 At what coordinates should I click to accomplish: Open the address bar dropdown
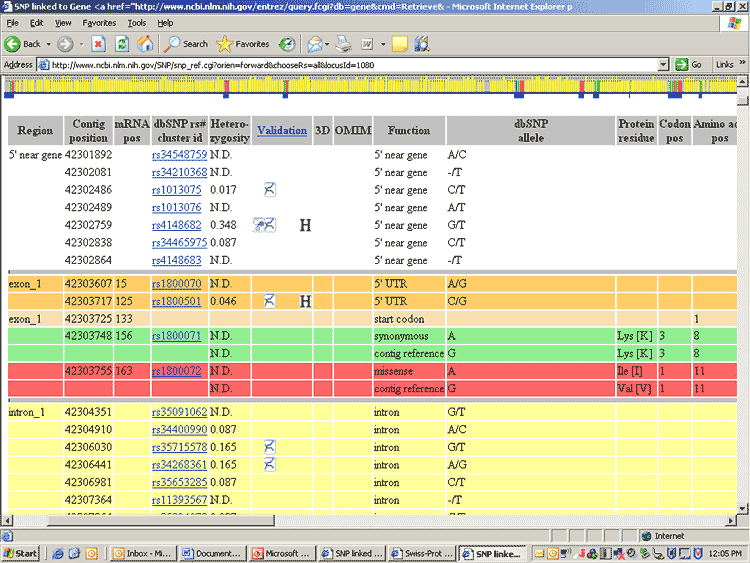click(x=663, y=65)
